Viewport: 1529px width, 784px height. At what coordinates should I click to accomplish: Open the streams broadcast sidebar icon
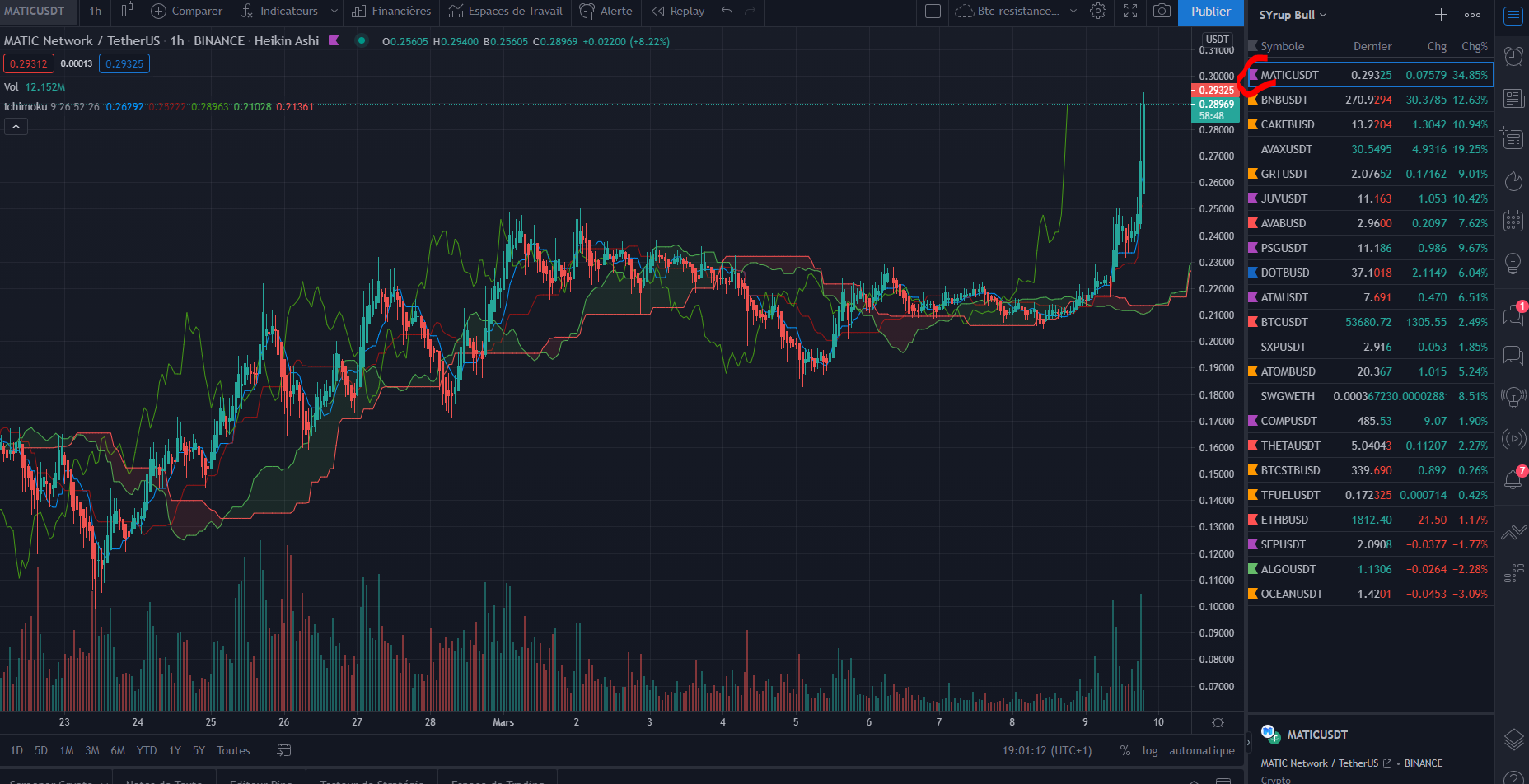1513,438
